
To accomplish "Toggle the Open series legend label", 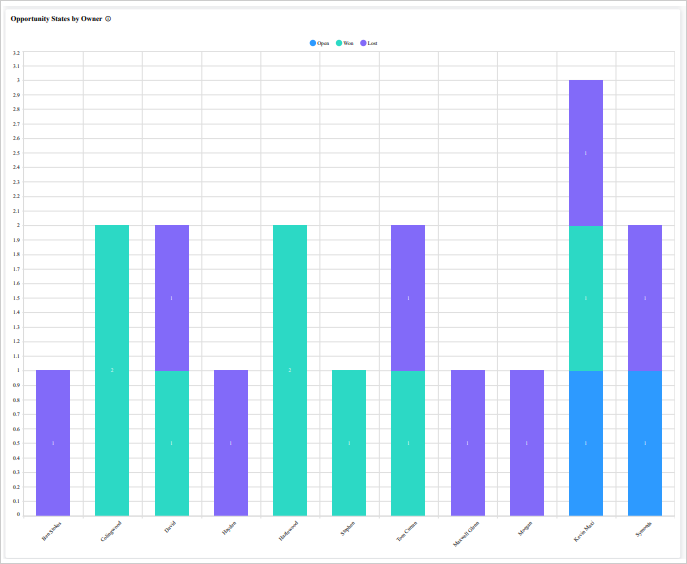I will [323, 43].
